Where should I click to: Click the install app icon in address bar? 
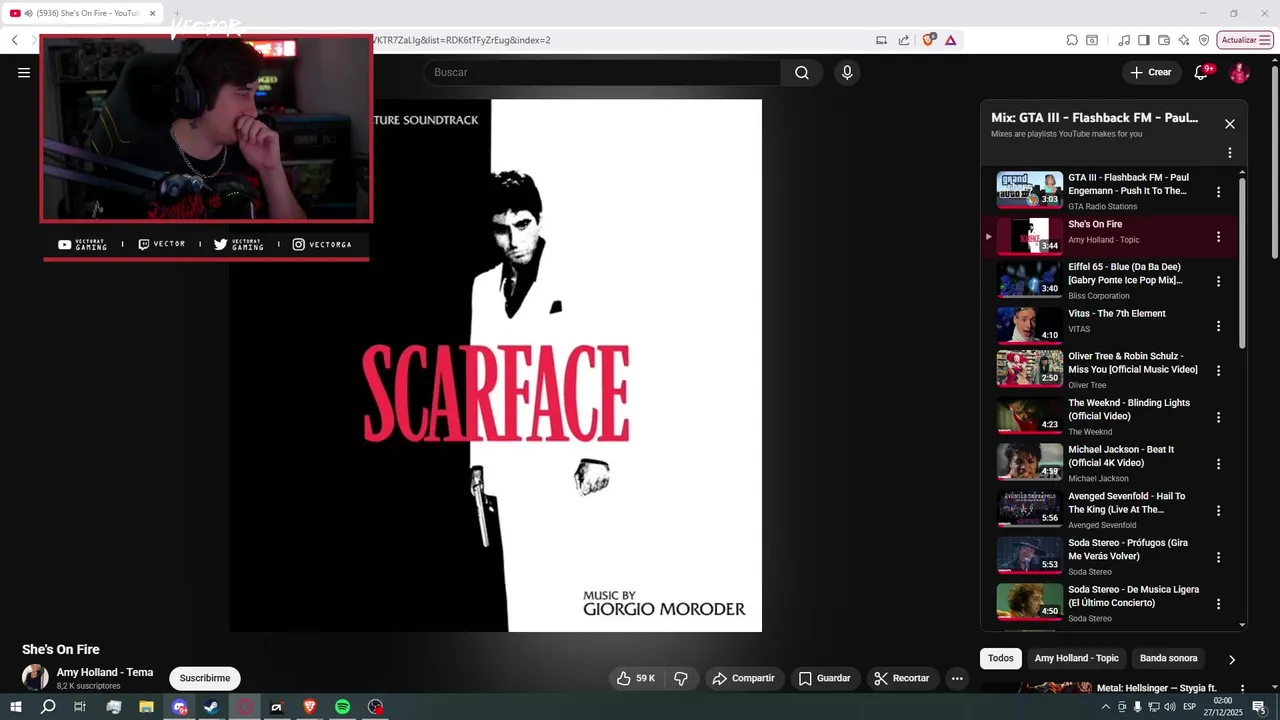click(x=881, y=40)
